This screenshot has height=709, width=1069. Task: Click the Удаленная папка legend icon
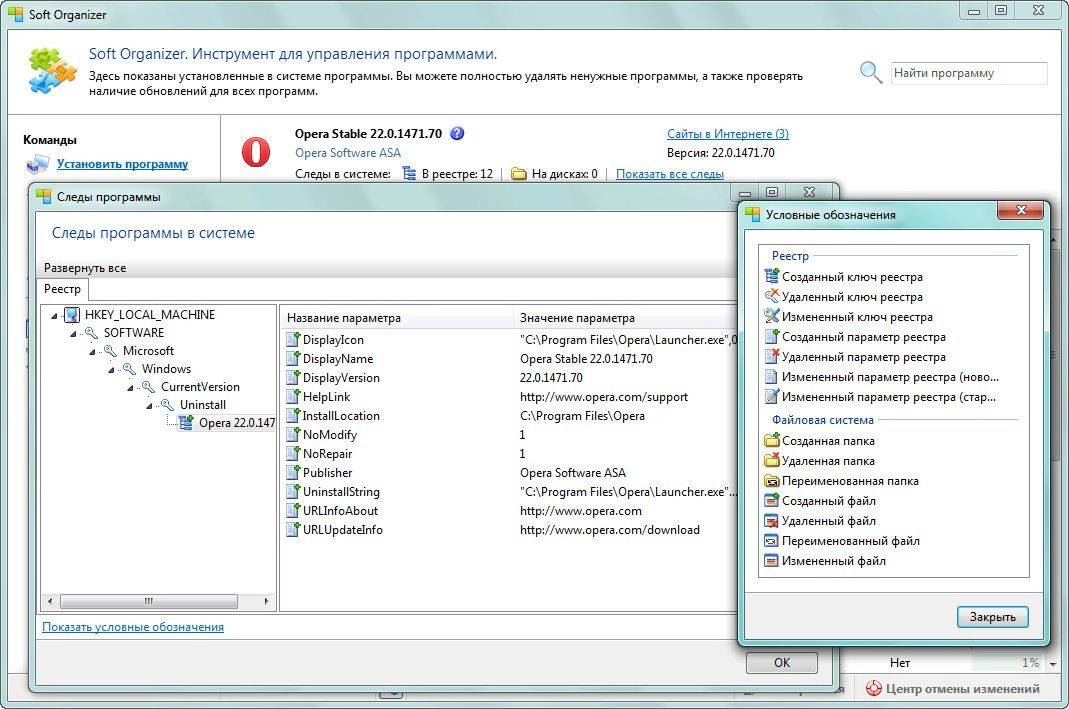click(772, 460)
